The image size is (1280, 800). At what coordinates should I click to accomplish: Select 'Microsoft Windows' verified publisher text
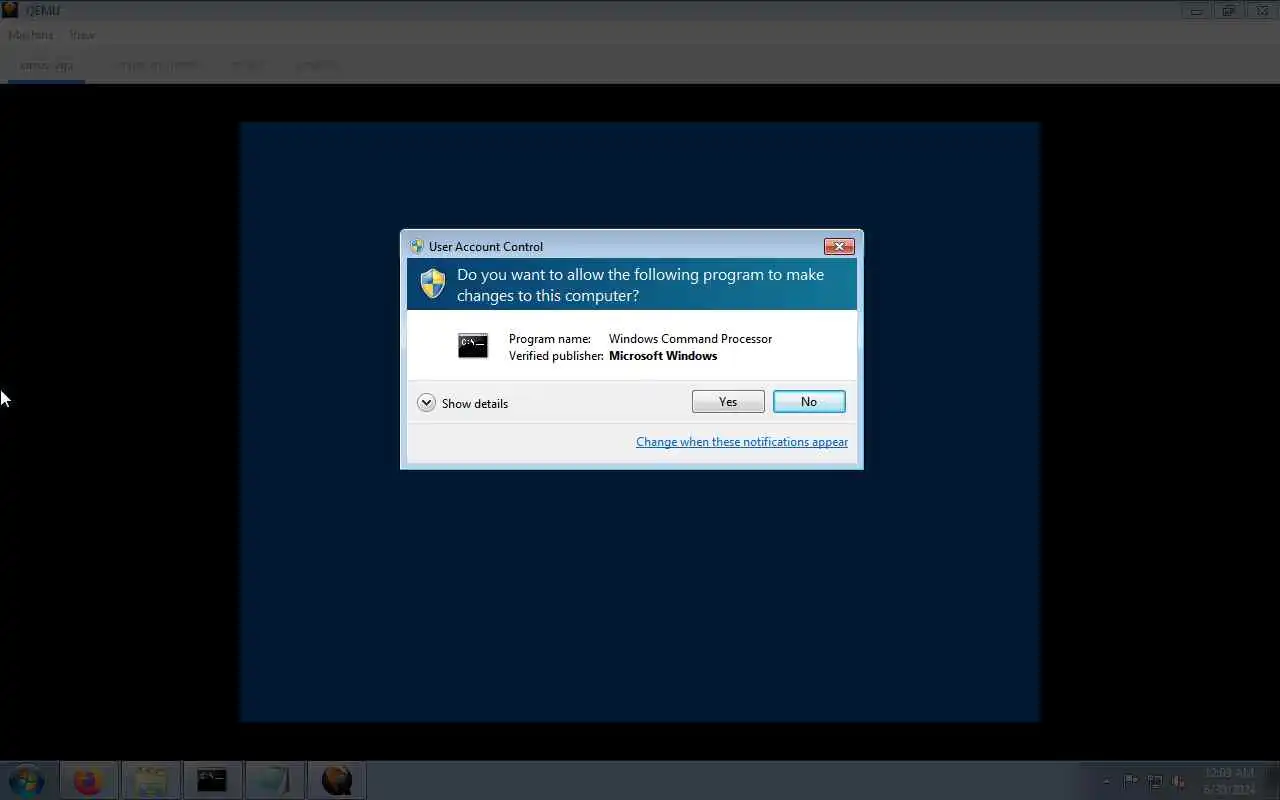pos(663,356)
